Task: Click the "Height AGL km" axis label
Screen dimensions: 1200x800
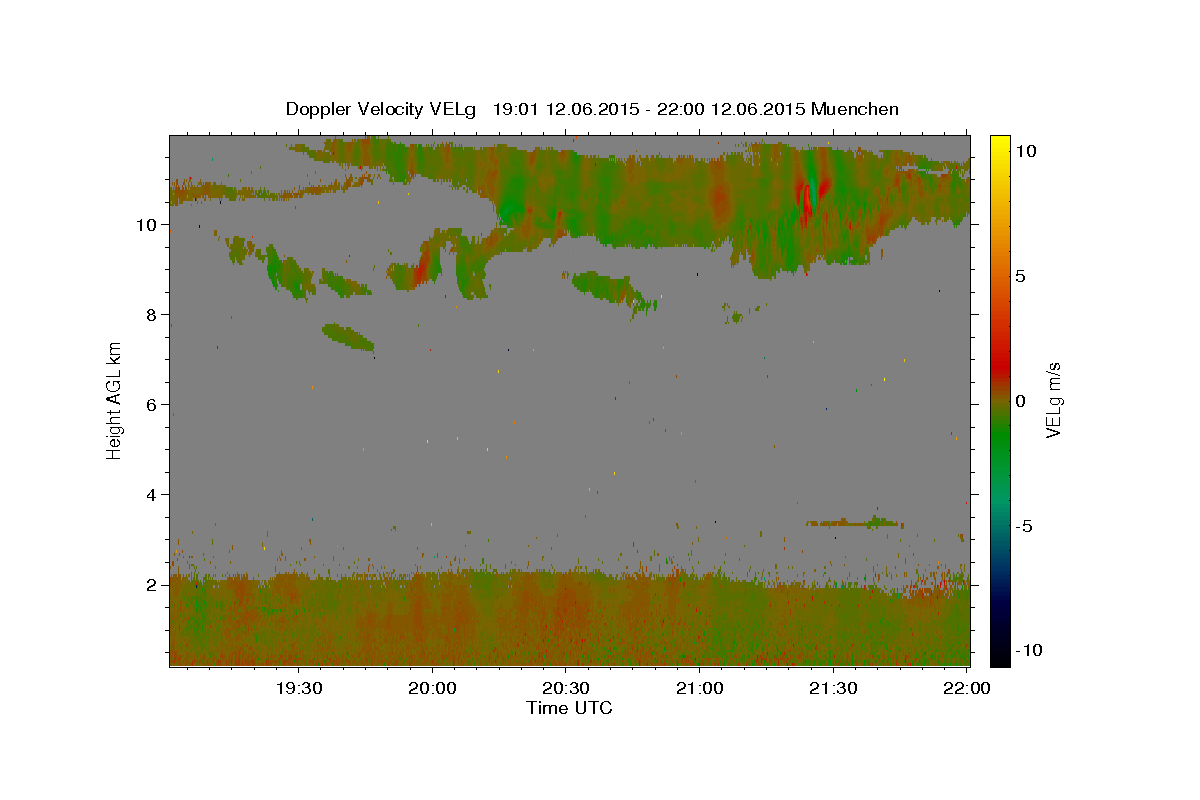Action: [x=115, y=399]
